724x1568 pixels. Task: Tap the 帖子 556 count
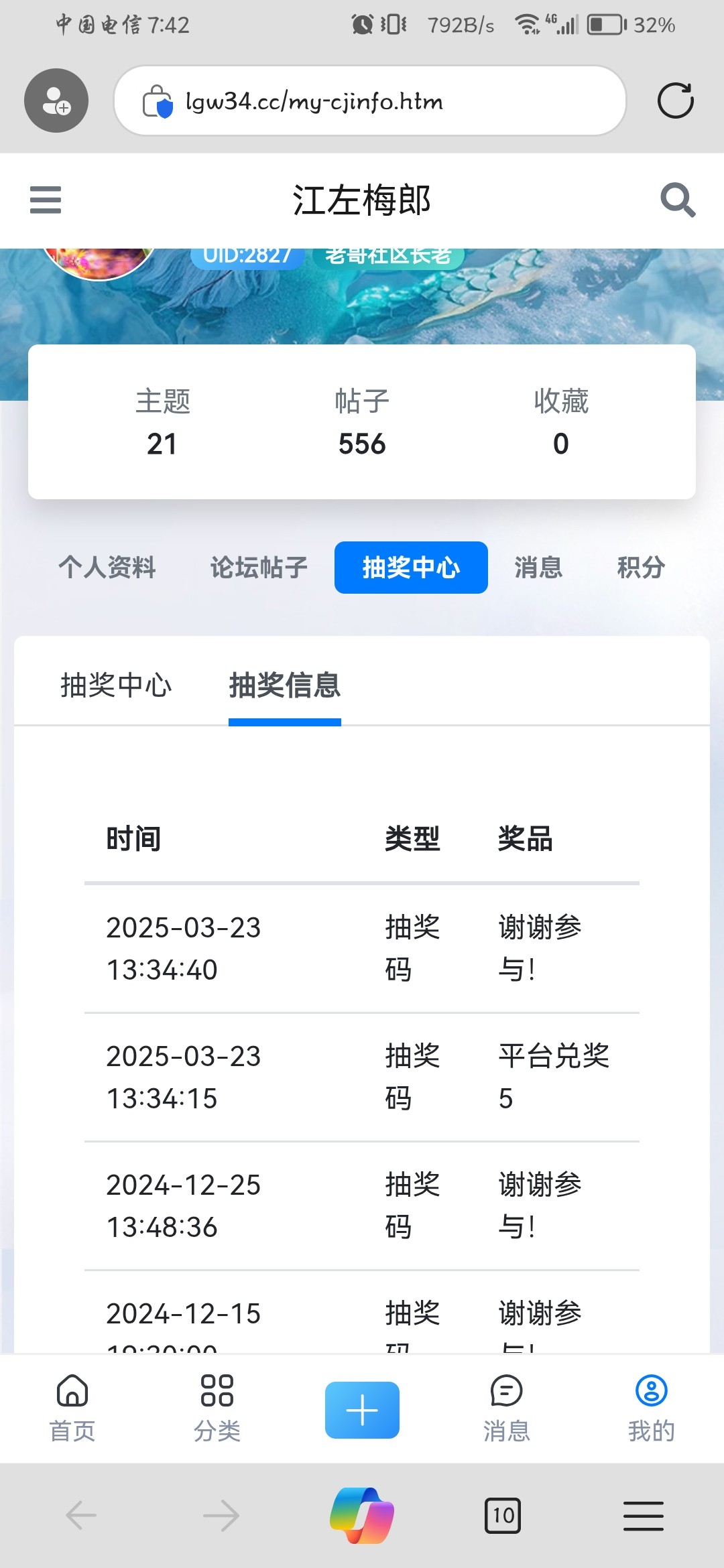point(362,422)
